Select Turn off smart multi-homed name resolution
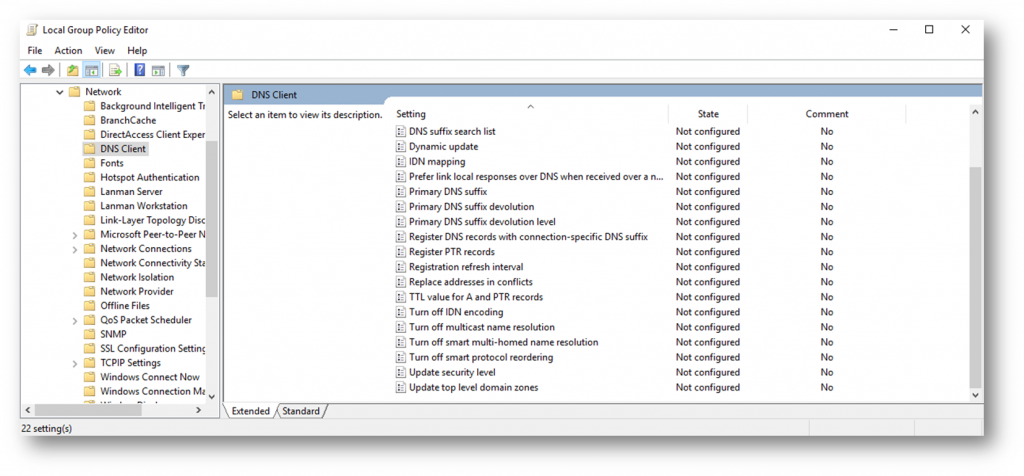This screenshot has width=1024, height=476. point(504,342)
